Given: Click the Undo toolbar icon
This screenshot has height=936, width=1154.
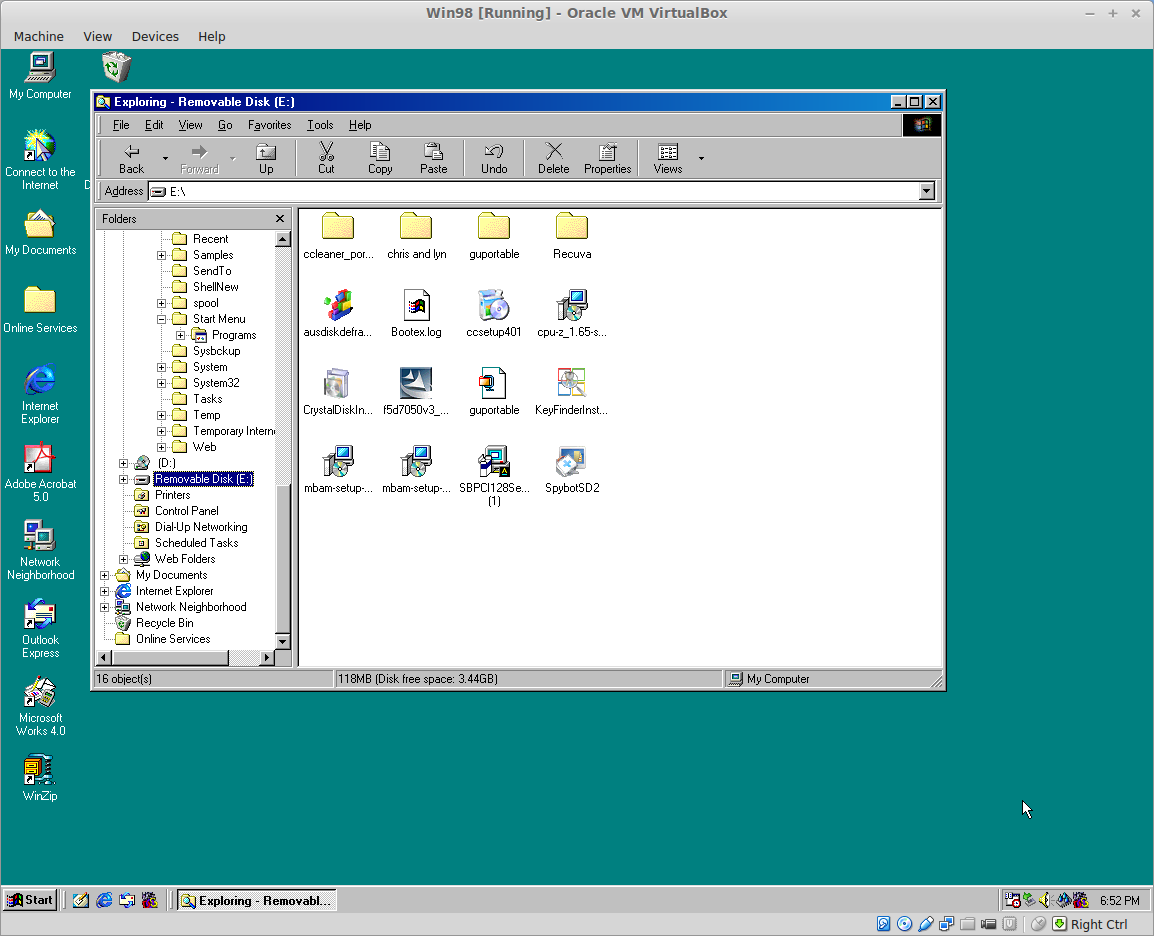Looking at the screenshot, I should coord(494,159).
